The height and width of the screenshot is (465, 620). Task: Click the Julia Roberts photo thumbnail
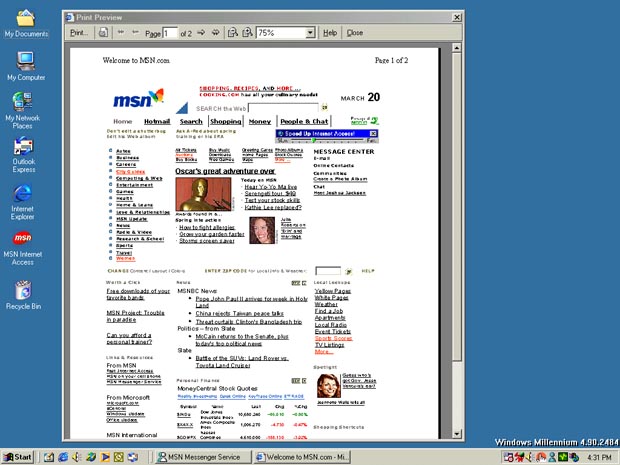(x=262, y=230)
